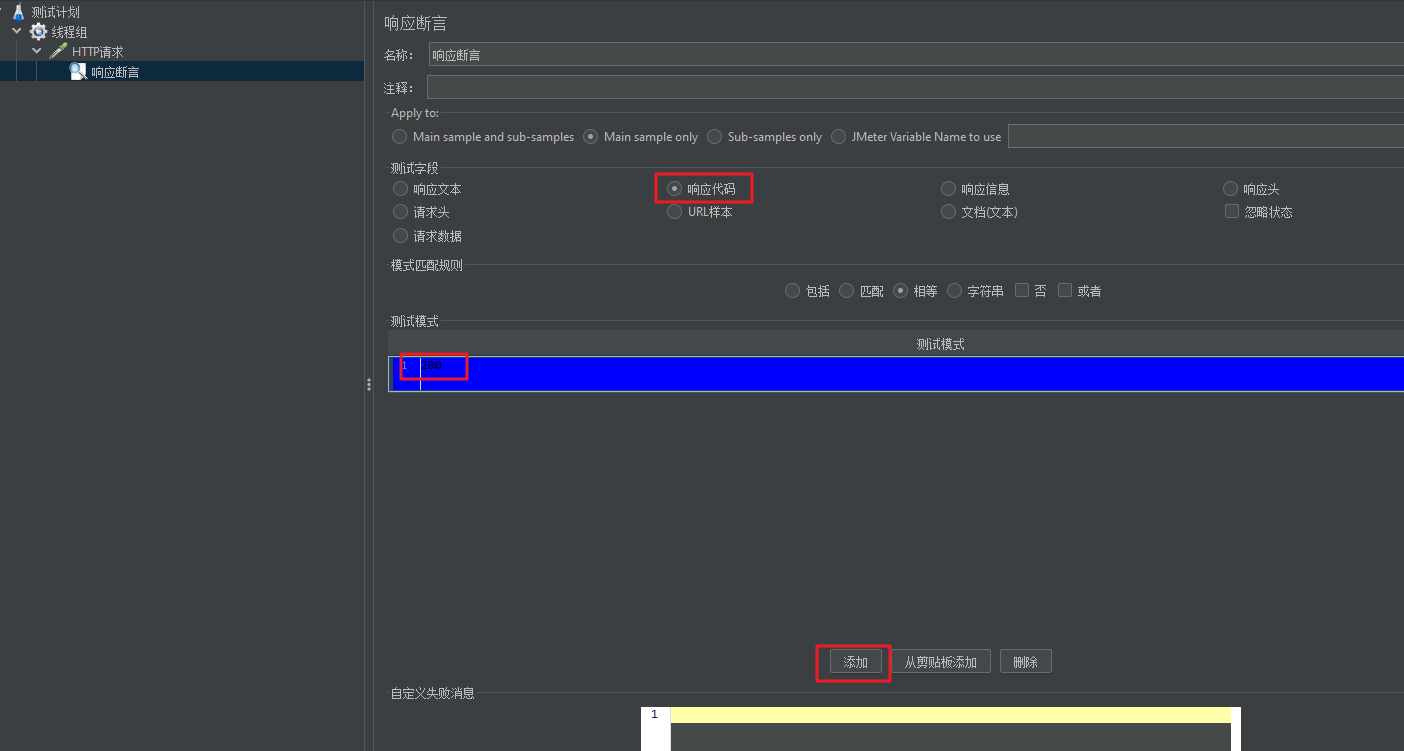Focus the 注释 input field

click(x=915, y=88)
